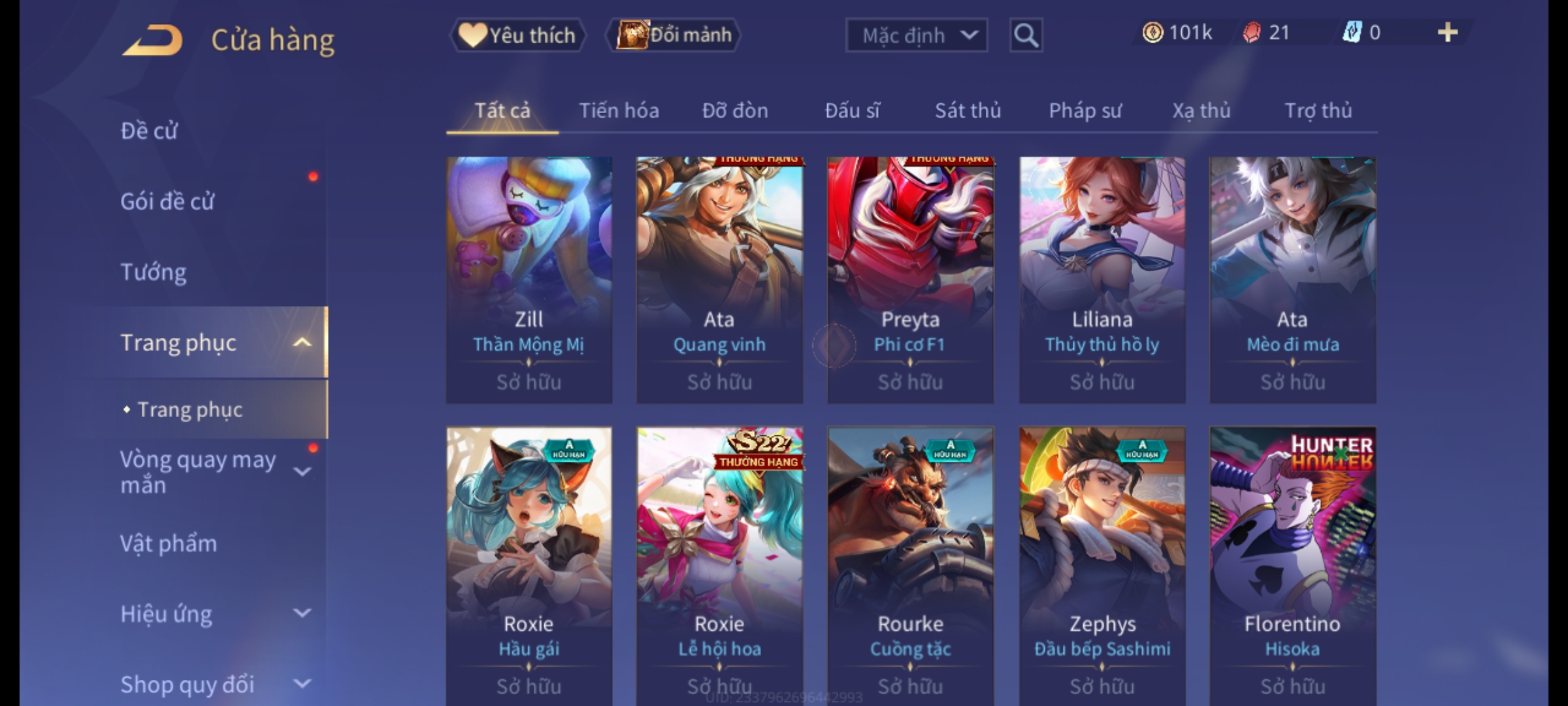The image size is (1568, 706).
Task: Open the Tướng sidebar menu
Action: coord(154,272)
